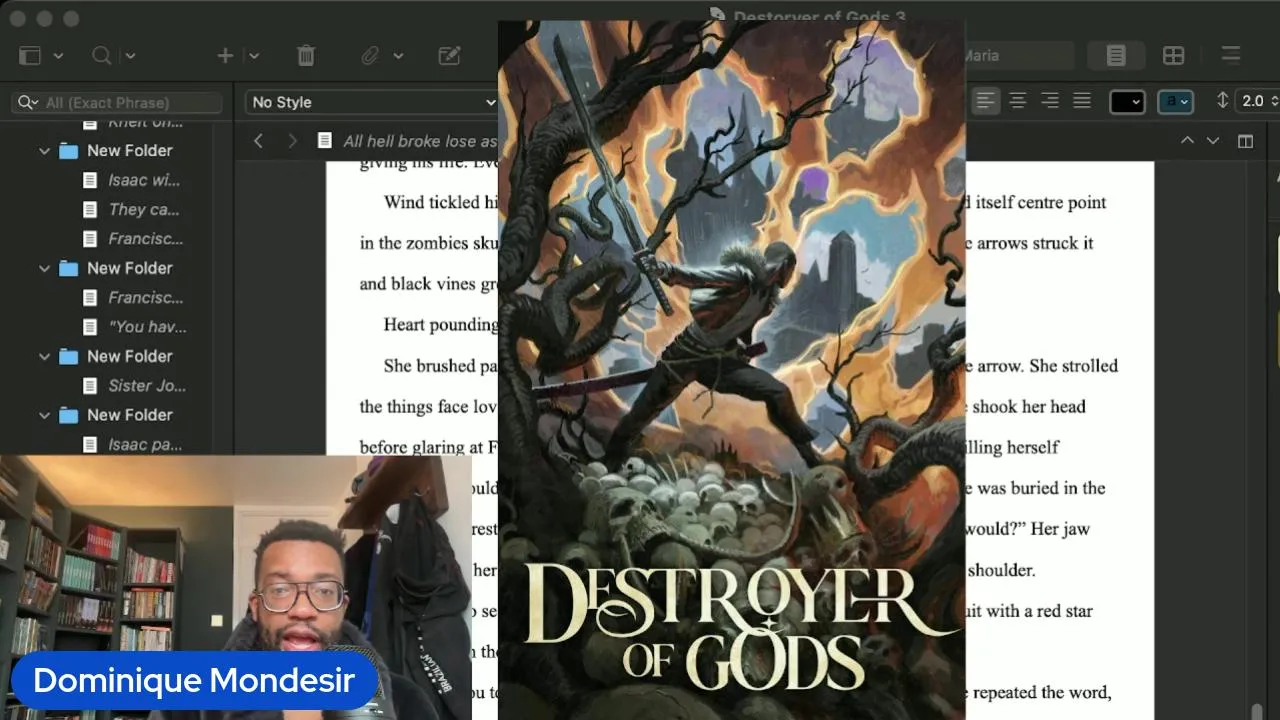Click the Trash icon in toolbar
The width and height of the screenshot is (1280, 720).
(x=306, y=56)
